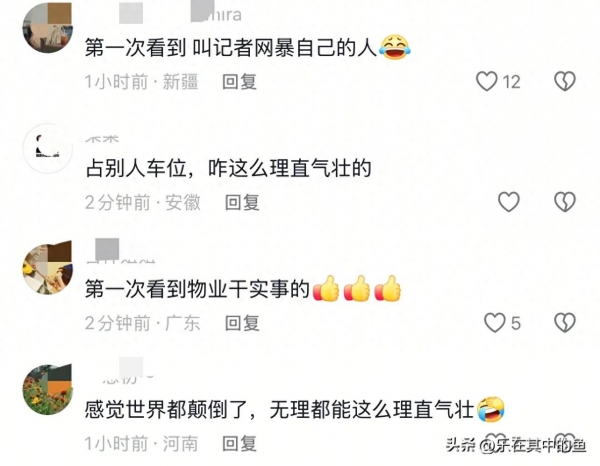
Task: Tap the crying-laughing emoji in the first comment
Action: (395, 47)
